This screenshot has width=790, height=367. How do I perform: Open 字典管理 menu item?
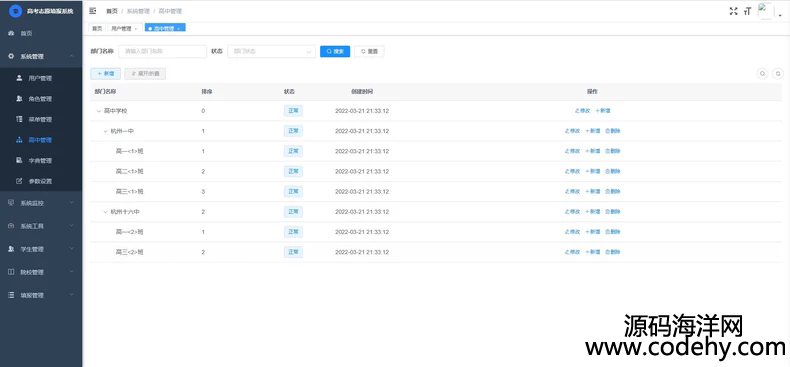pos(41,160)
